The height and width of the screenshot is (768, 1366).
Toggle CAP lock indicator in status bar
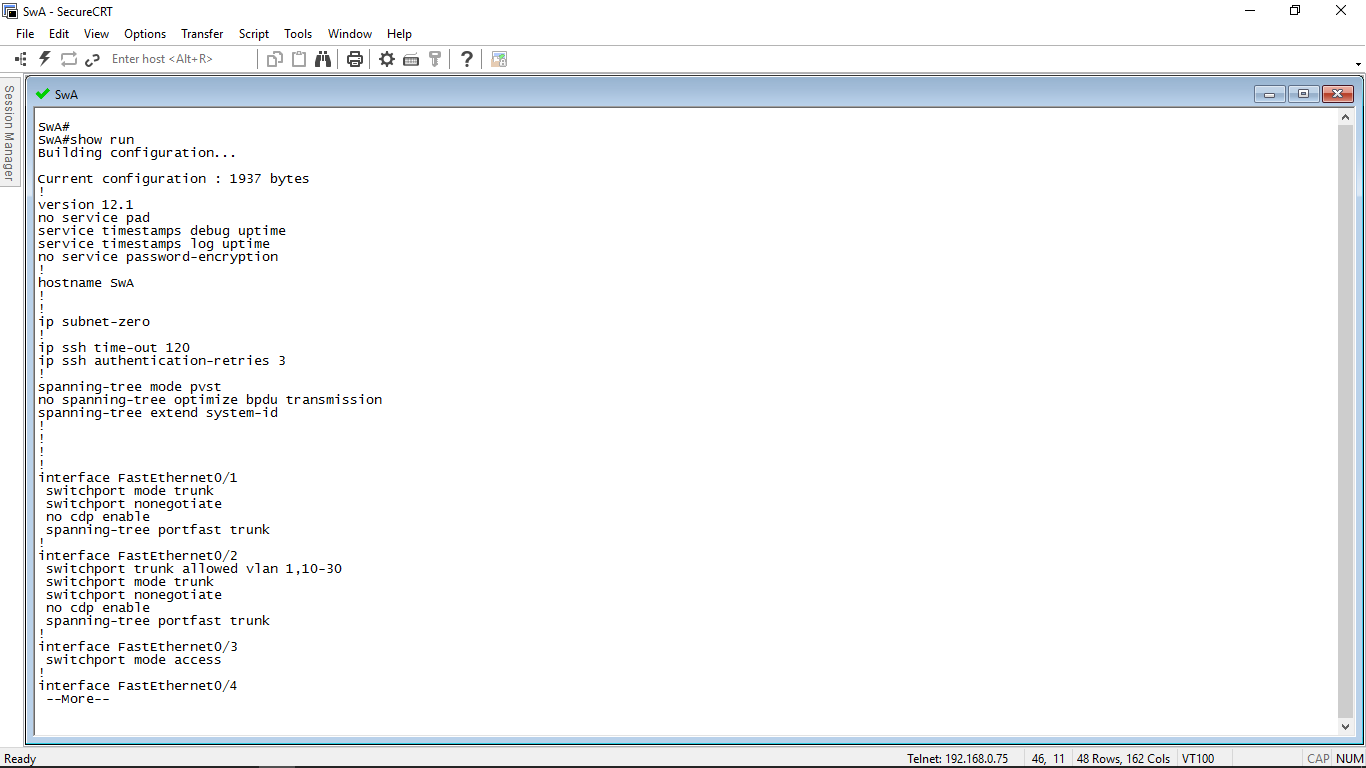1317,758
